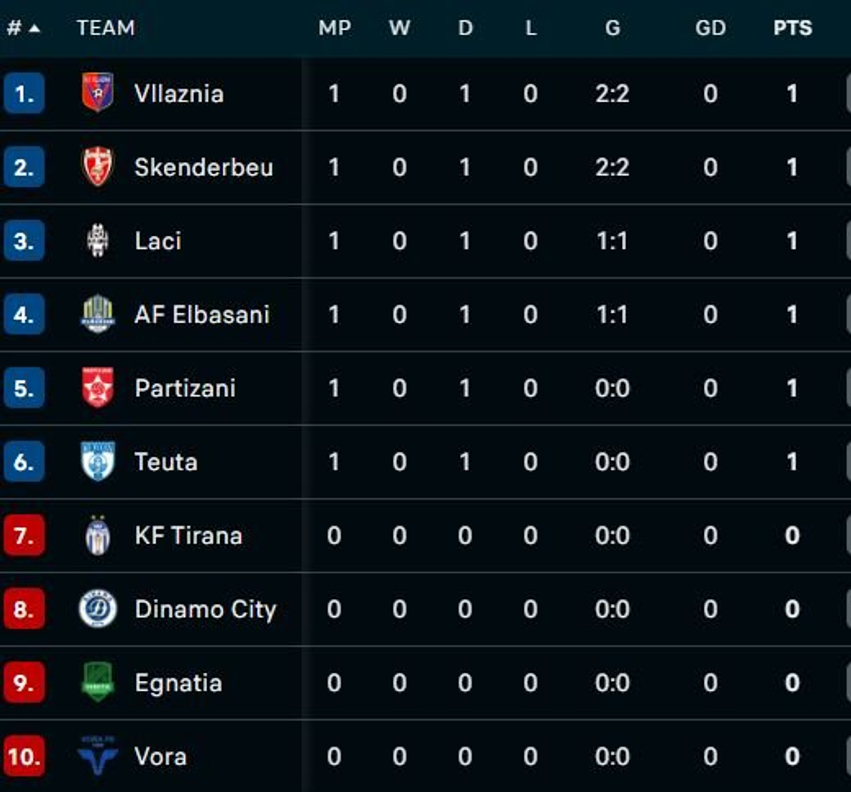Click the Partizani red star logo
Screen dimensions: 851x792
click(98, 388)
